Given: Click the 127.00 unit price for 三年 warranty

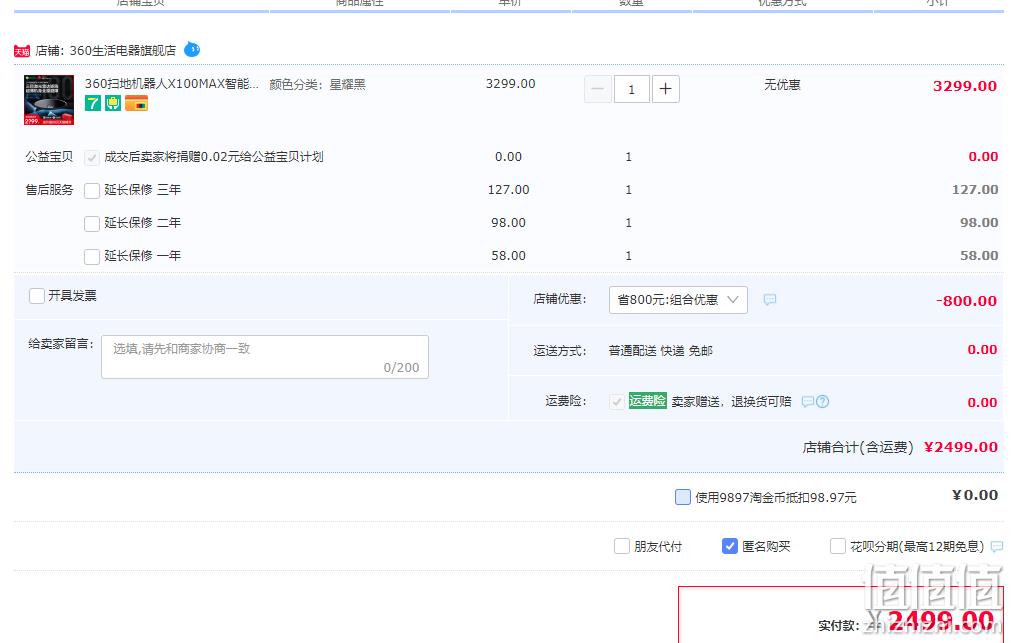Looking at the screenshot, I should click(x=509, y=190).
